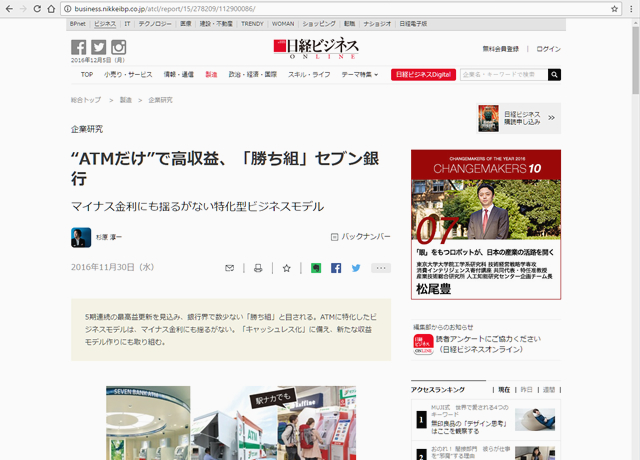Click the email article envelope icon

230,268
